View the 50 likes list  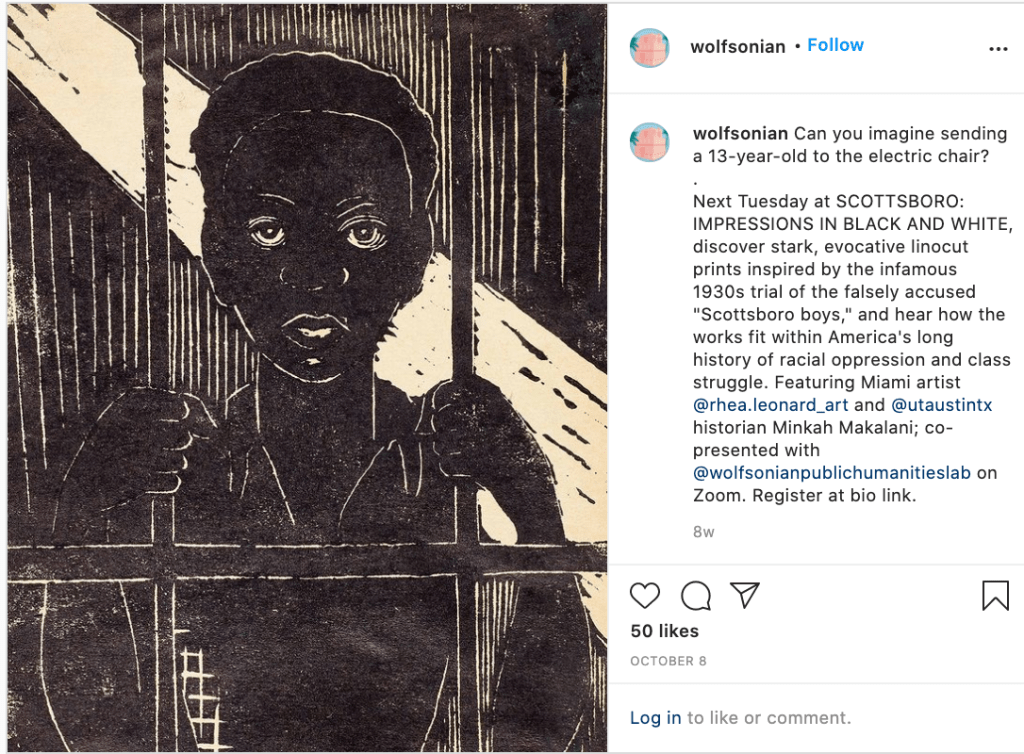[x=664, y=631]
